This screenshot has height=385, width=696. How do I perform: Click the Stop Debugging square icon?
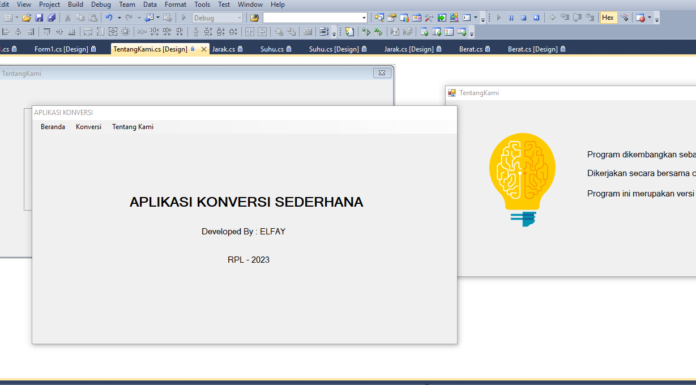tap(523, 18)
